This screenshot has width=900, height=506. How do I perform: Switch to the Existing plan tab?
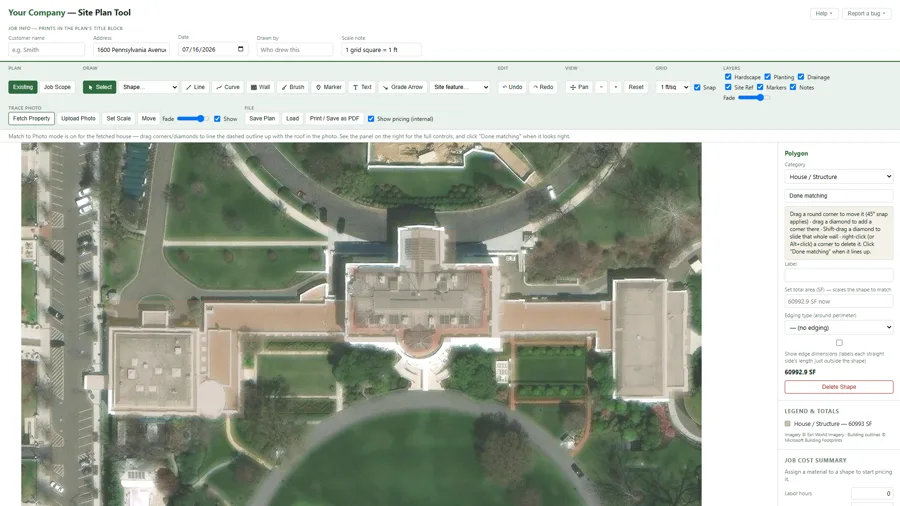(x=23, y=87)
